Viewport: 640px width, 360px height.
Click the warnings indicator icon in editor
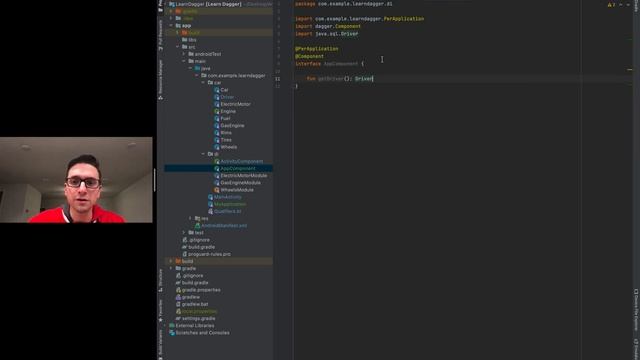pos(611,4)
